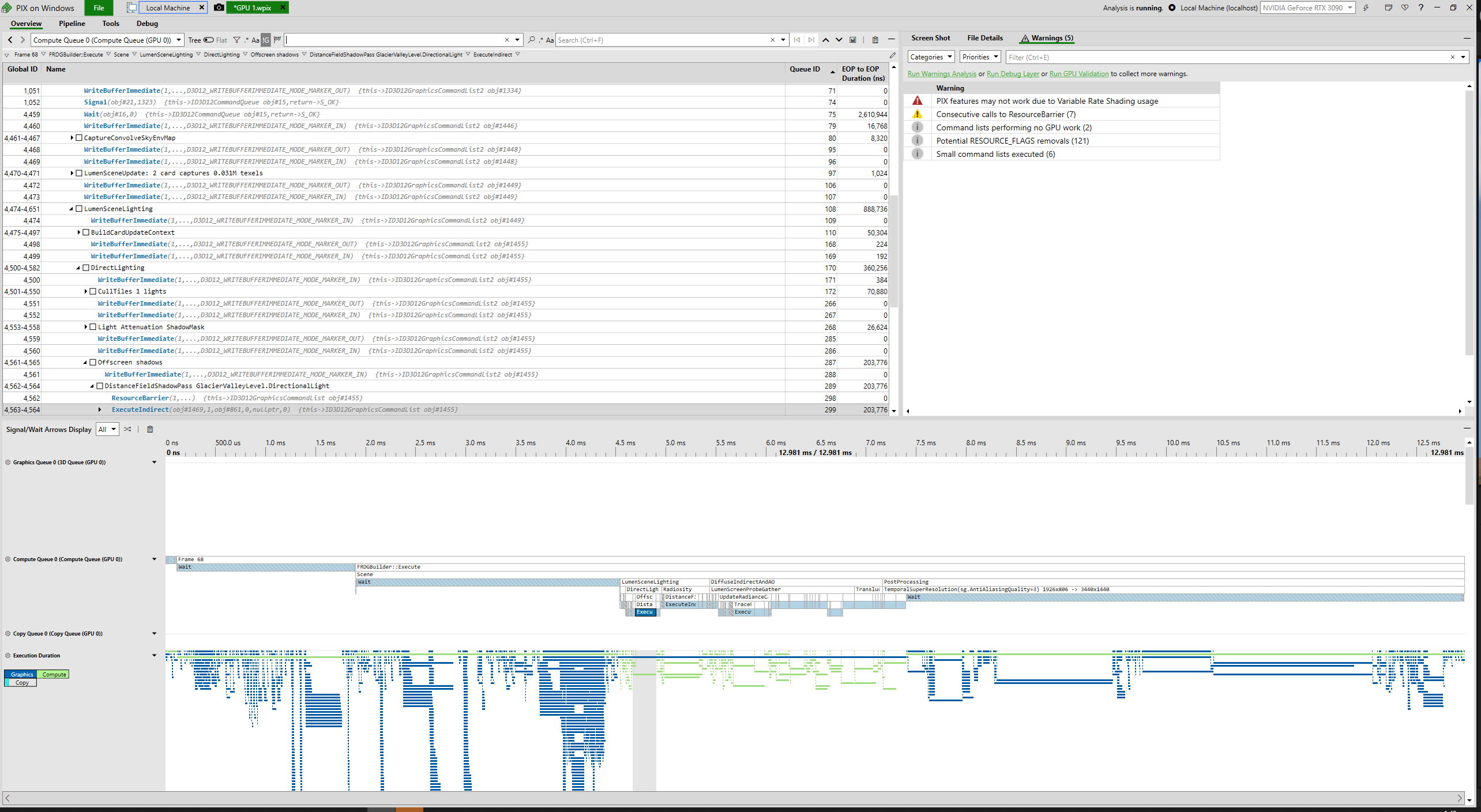Collapse the Execution Duration lane

coord(154,655)
